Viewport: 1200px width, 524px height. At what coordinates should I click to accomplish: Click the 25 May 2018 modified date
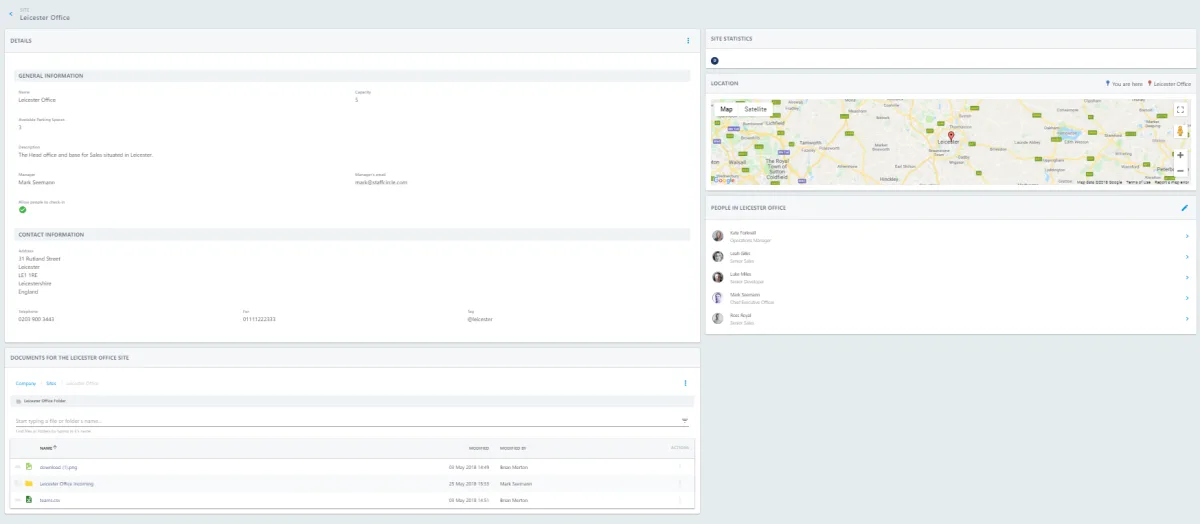470,483
